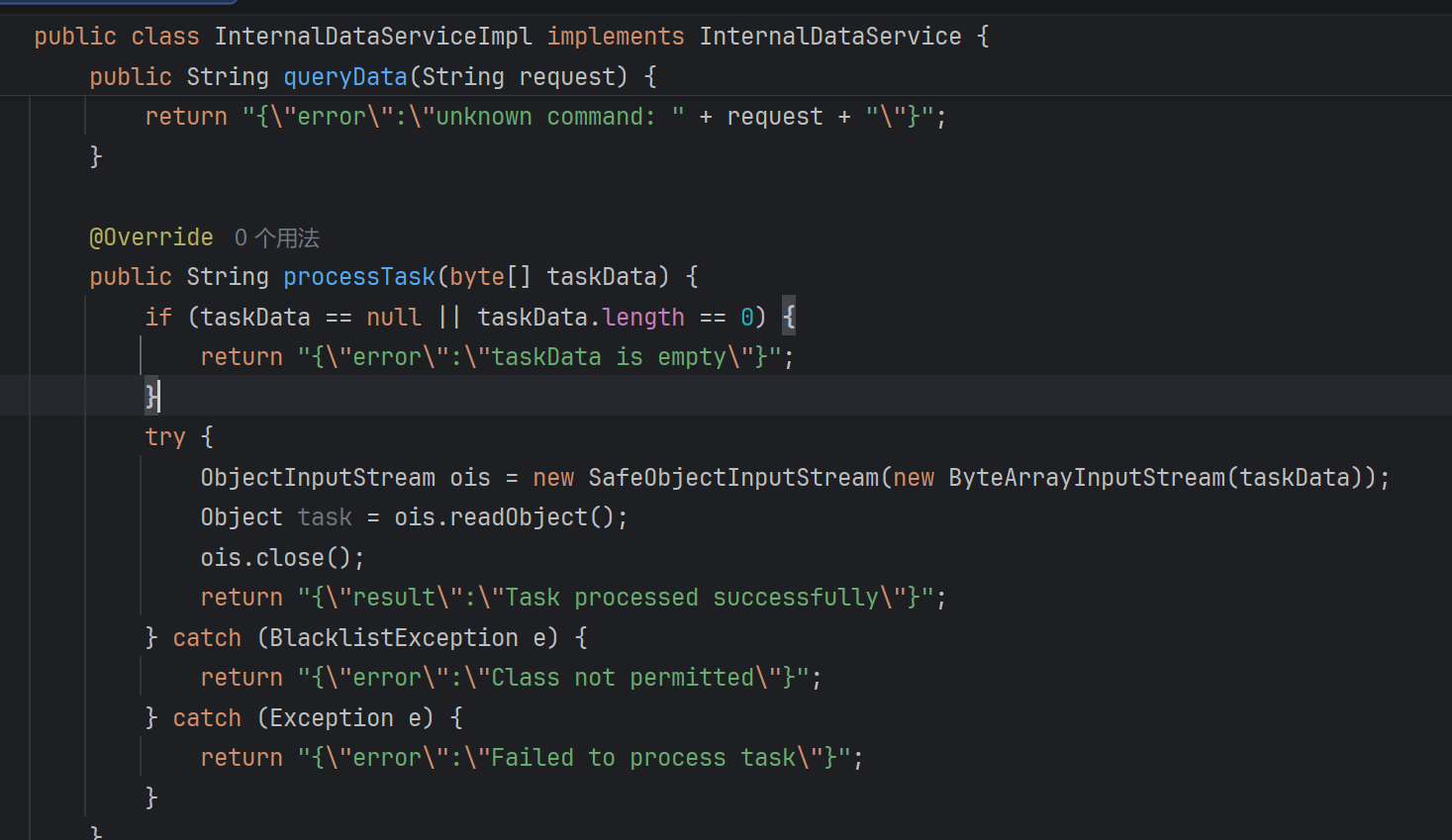Click the "Failed to process task" string
This screenshot has width=1452, height=840.
click(x=574, y=758)
